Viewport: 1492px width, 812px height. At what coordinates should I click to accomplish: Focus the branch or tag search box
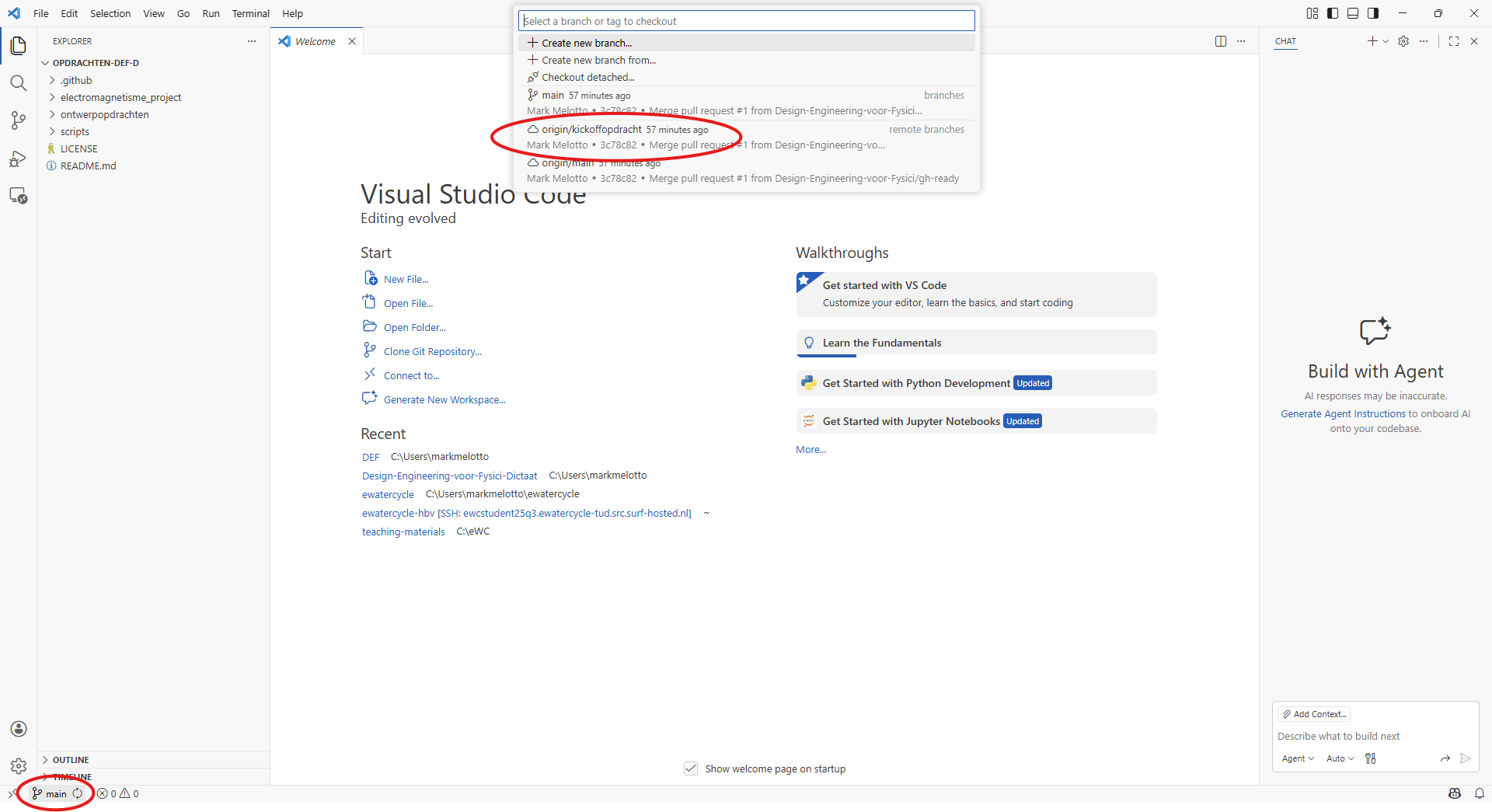tap(747, 21)
